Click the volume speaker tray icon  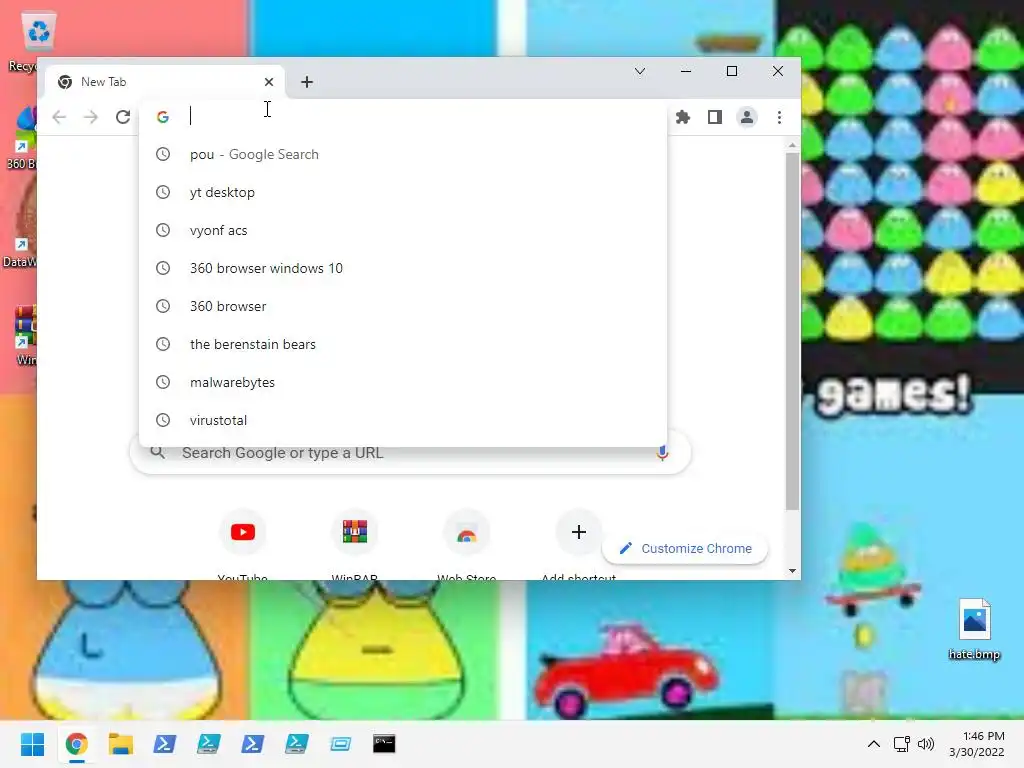(x=926, y=744)
